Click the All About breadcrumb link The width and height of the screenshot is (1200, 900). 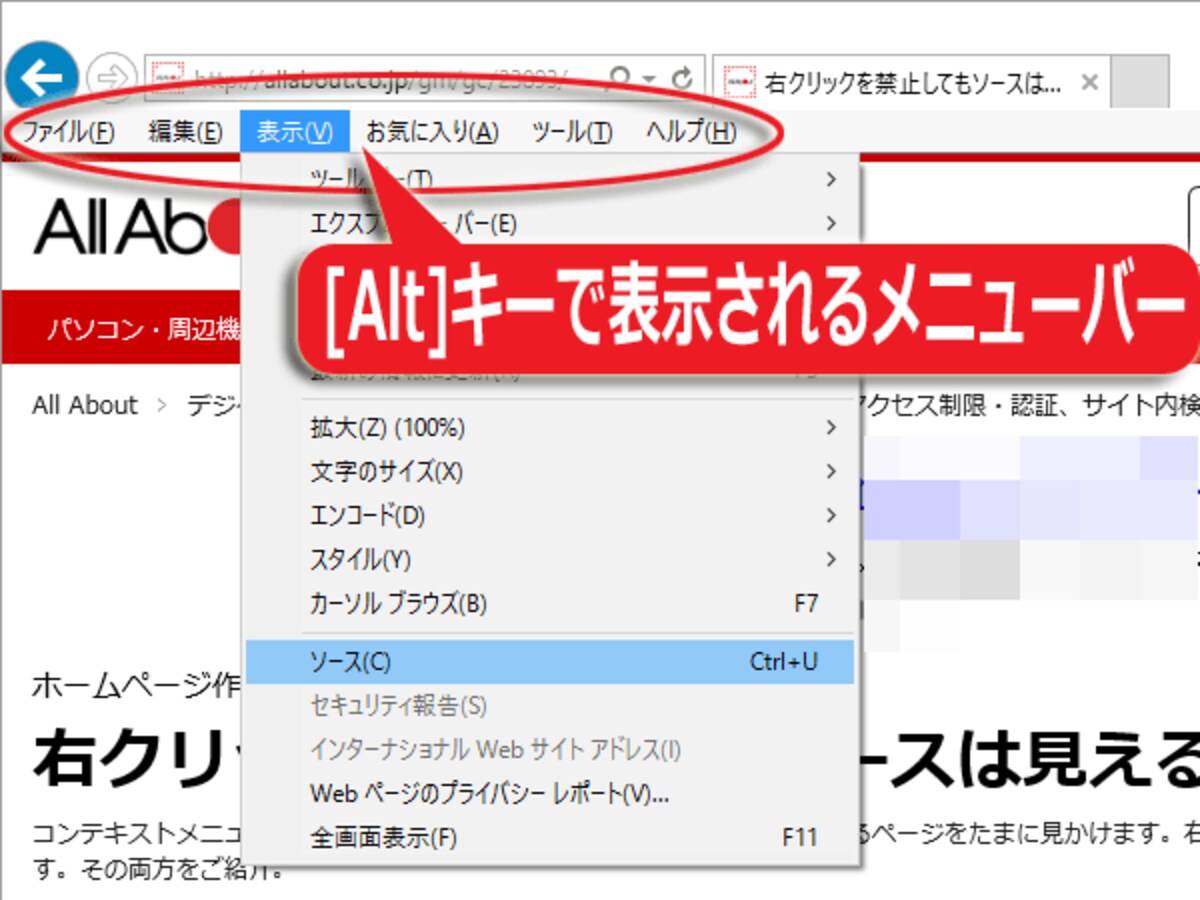(x=84, y=405)
